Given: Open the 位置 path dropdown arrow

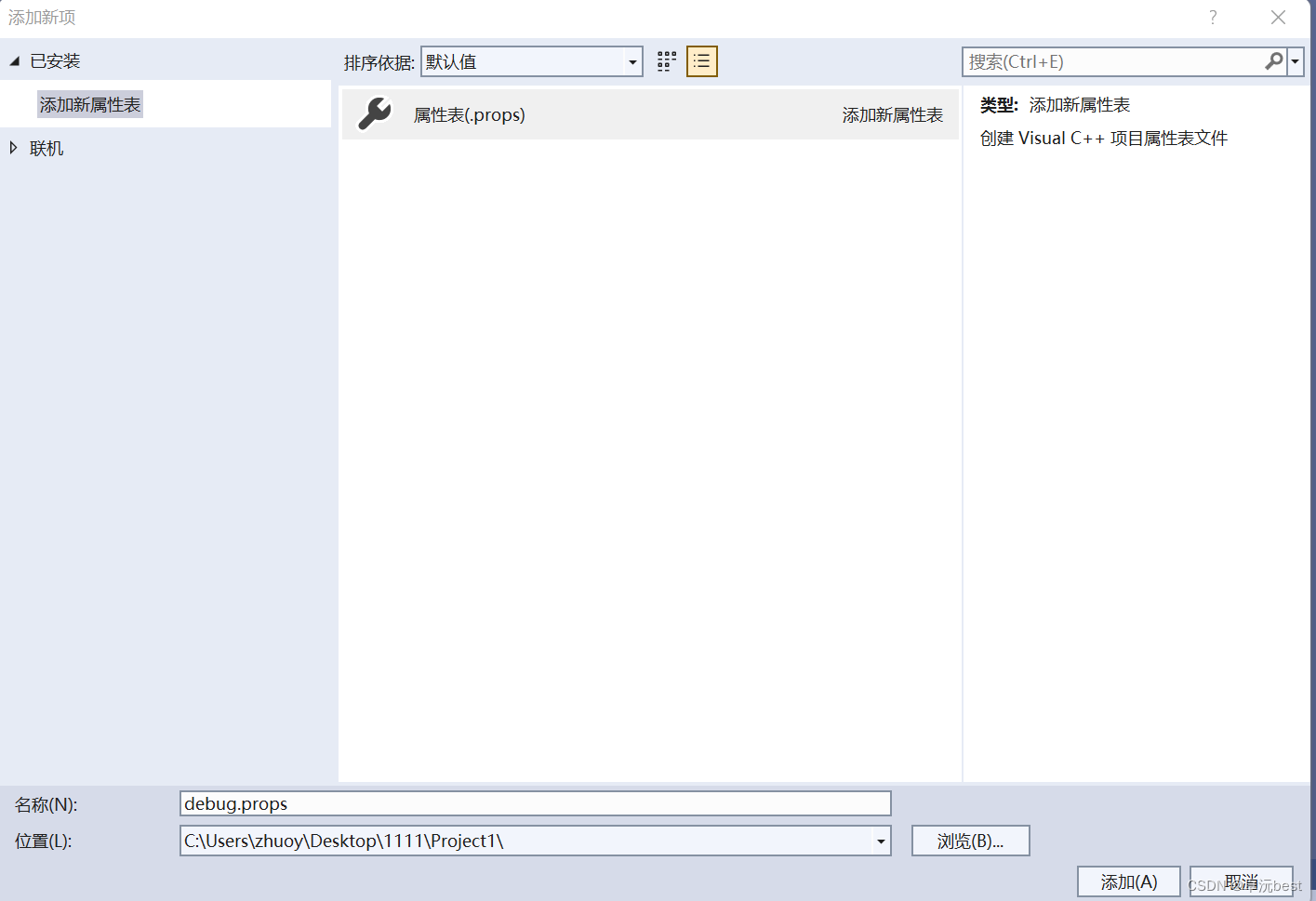Looking at the screenshot, I should click(880, 841).
